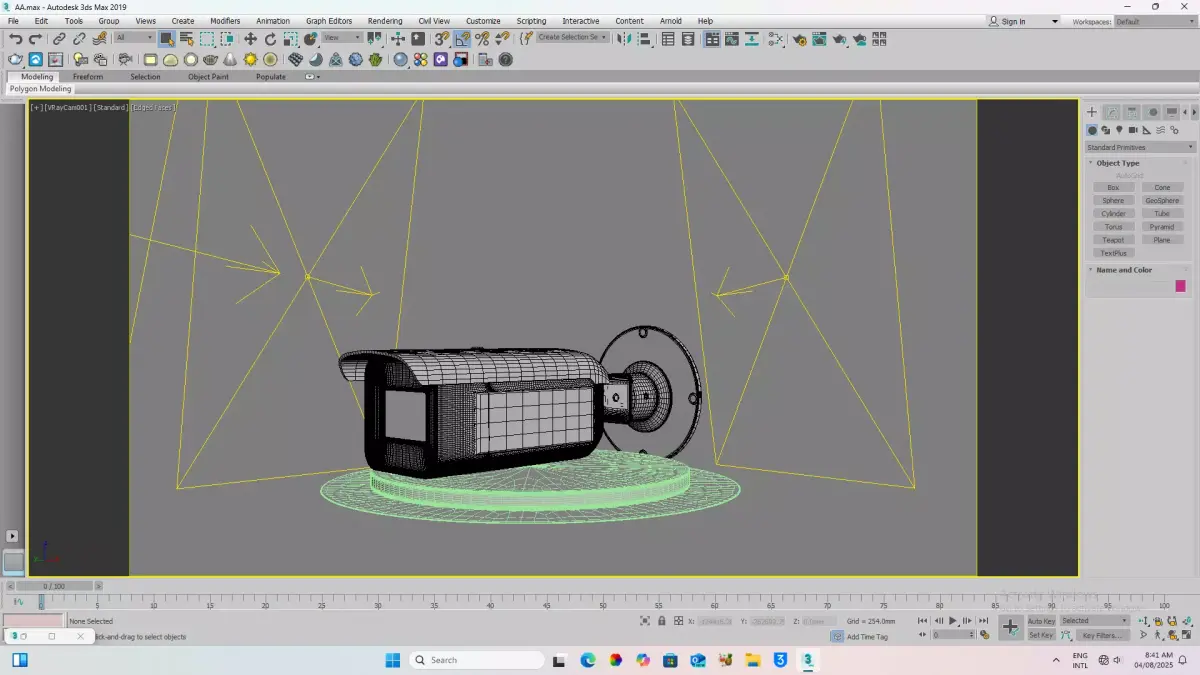Viewport: 1200px width, 675px height.
Task: Select the Link tool in main toolbar
Action: click(59, 39)
